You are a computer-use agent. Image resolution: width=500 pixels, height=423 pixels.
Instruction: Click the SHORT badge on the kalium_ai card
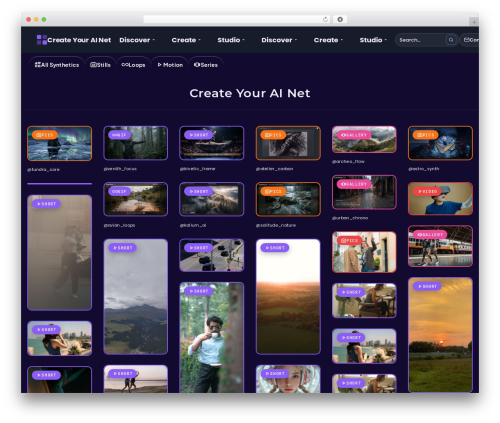[x=199, y=191]
